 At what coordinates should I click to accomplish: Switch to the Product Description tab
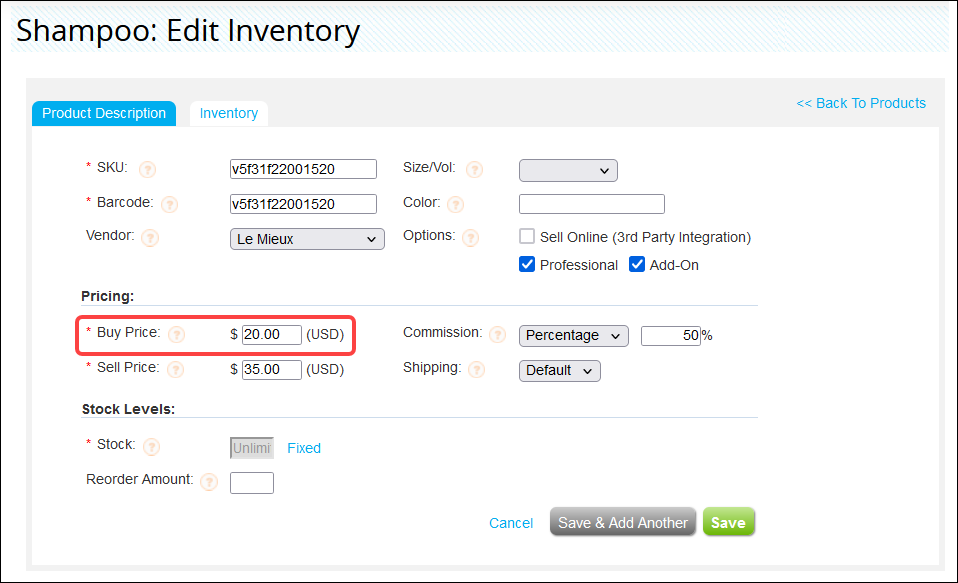104,114
